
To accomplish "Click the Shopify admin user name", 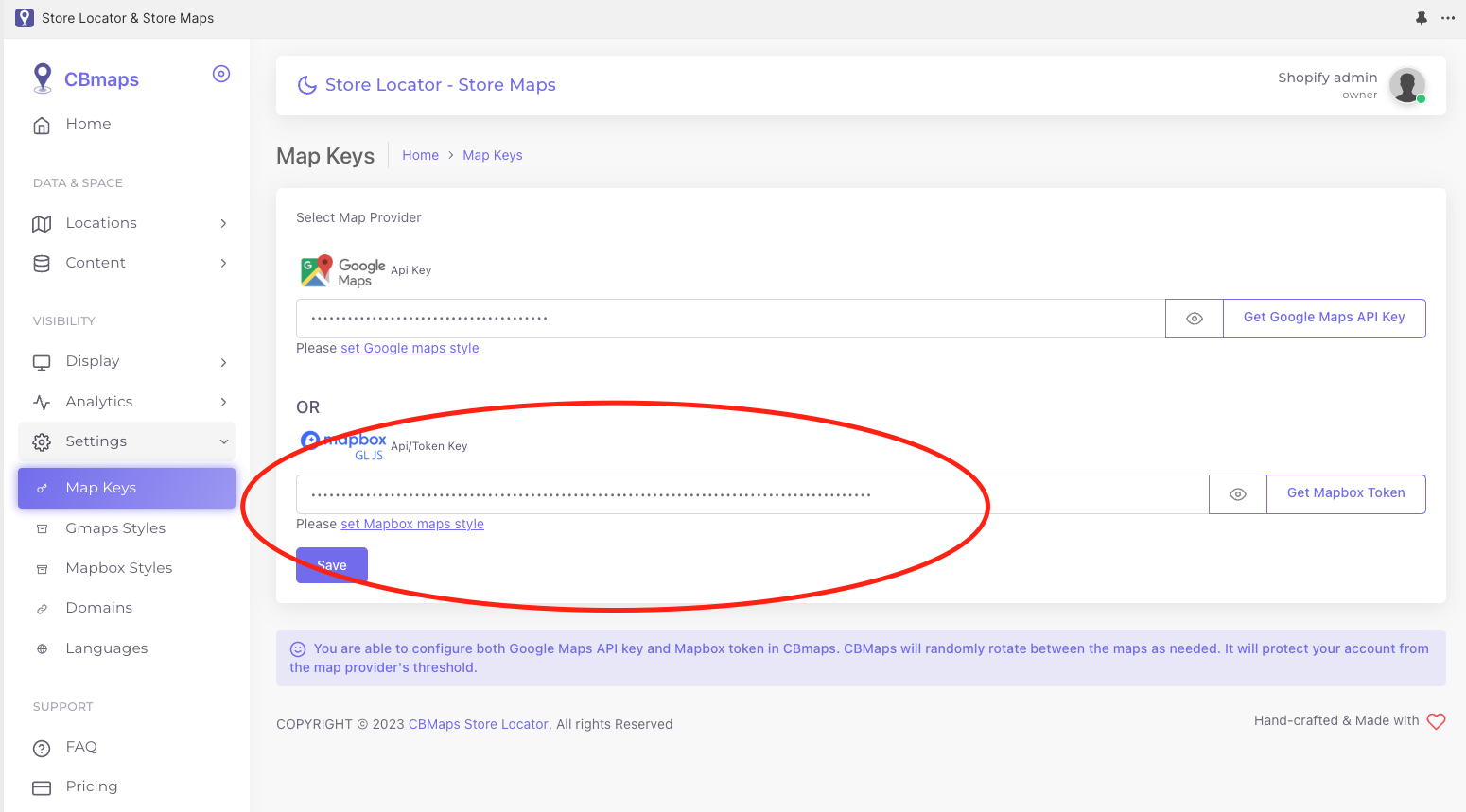I will (1327, 78).
